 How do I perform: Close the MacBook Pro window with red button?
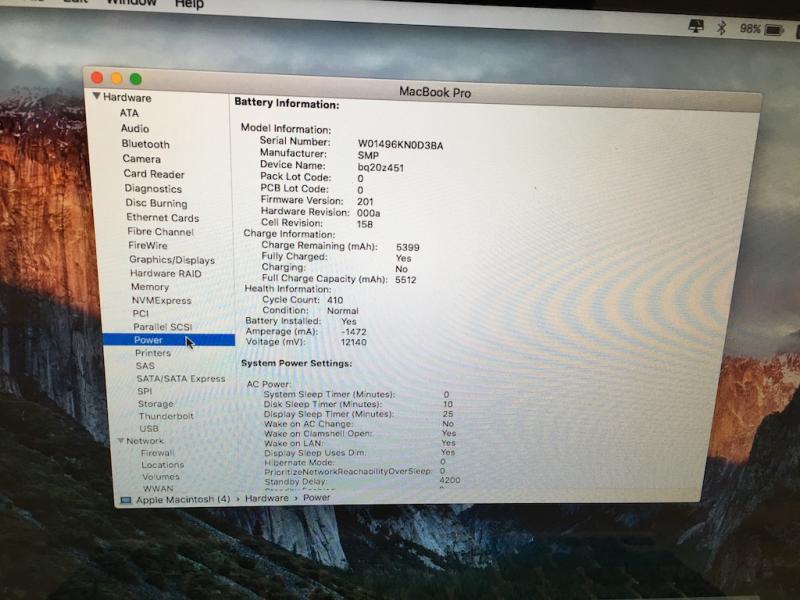pyautogui.click(x=97, y=78)
